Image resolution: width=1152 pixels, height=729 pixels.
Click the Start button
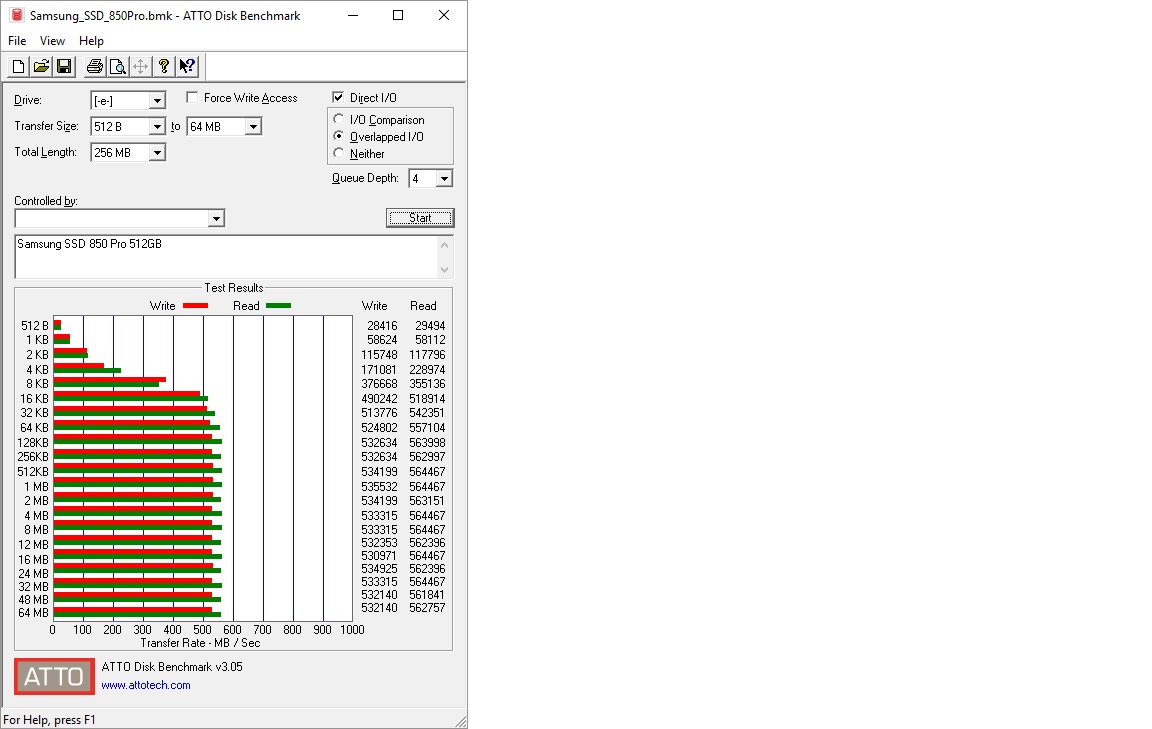point(420,218)
